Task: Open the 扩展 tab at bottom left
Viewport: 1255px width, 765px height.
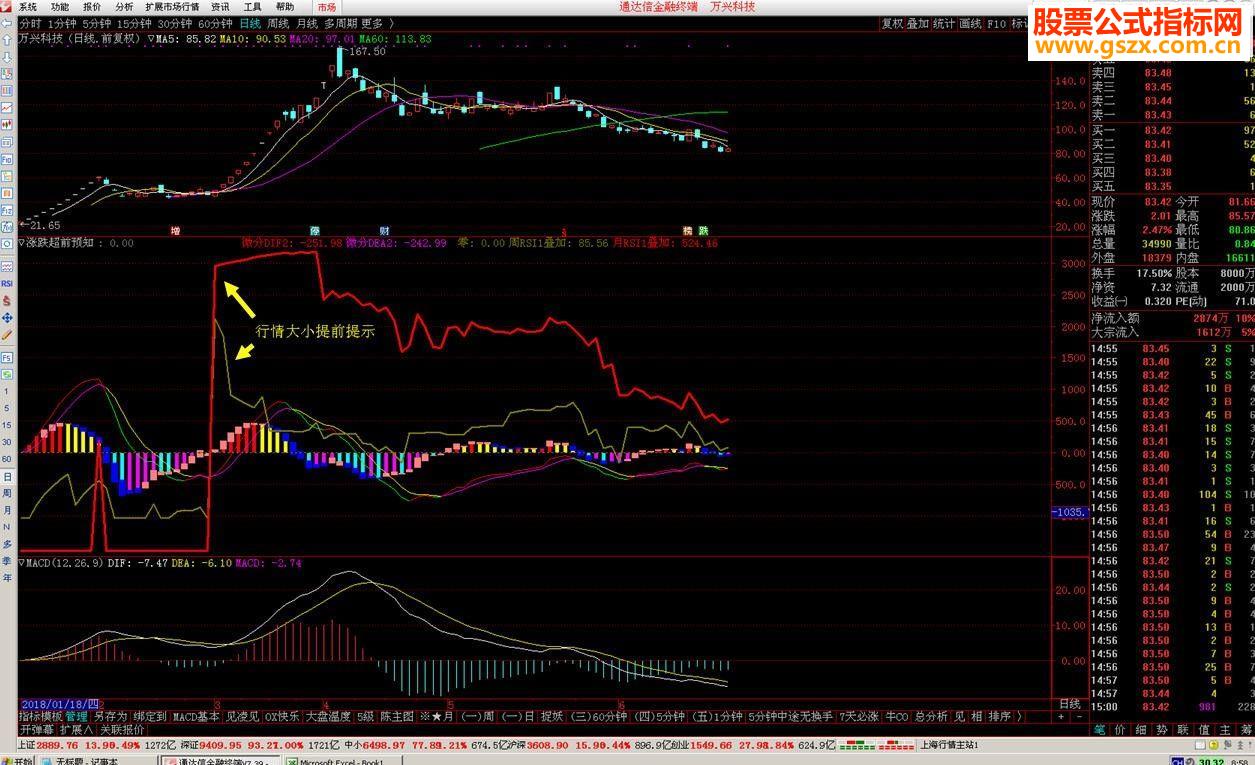Action: 75,729
